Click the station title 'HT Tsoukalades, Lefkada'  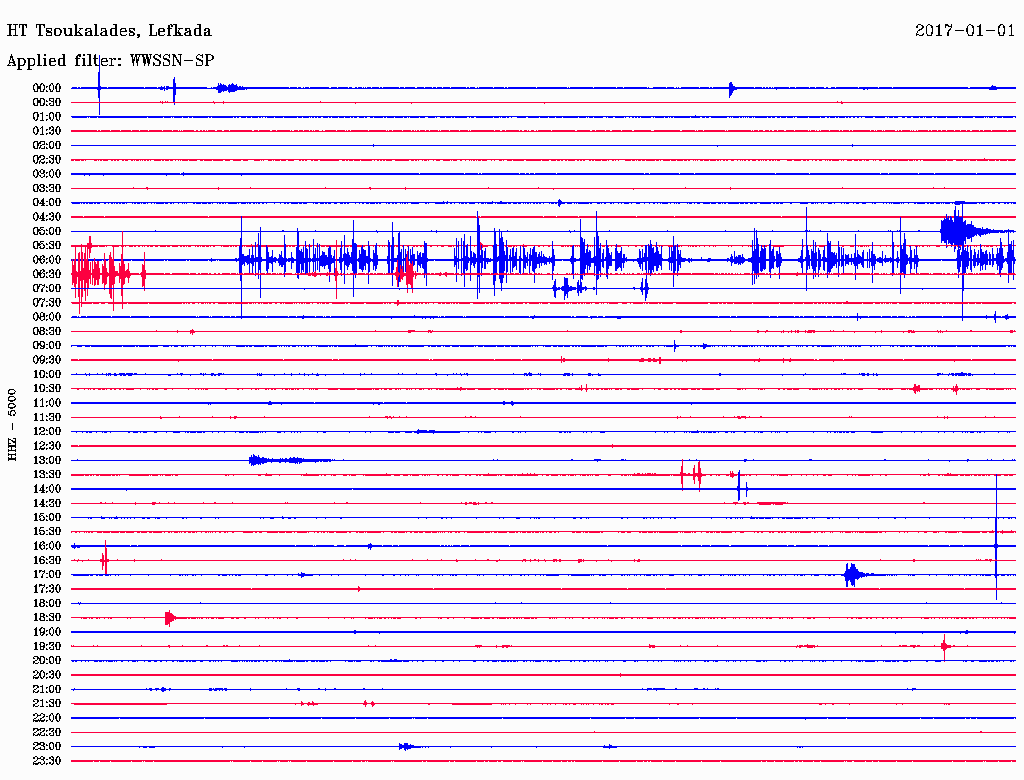click(109, 31)
